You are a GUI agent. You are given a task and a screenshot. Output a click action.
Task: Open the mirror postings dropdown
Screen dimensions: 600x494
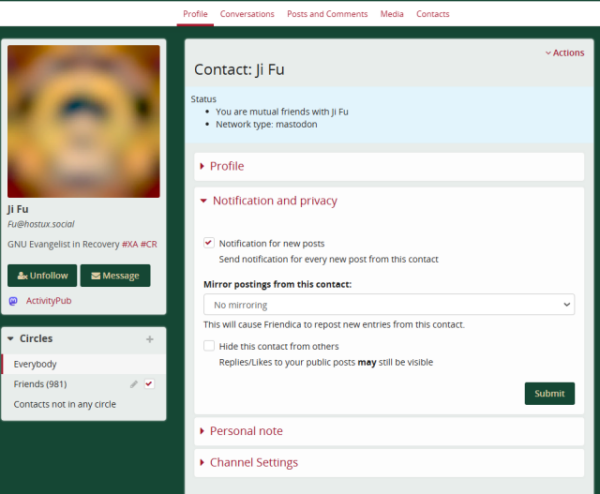click(x=388, y=304)
